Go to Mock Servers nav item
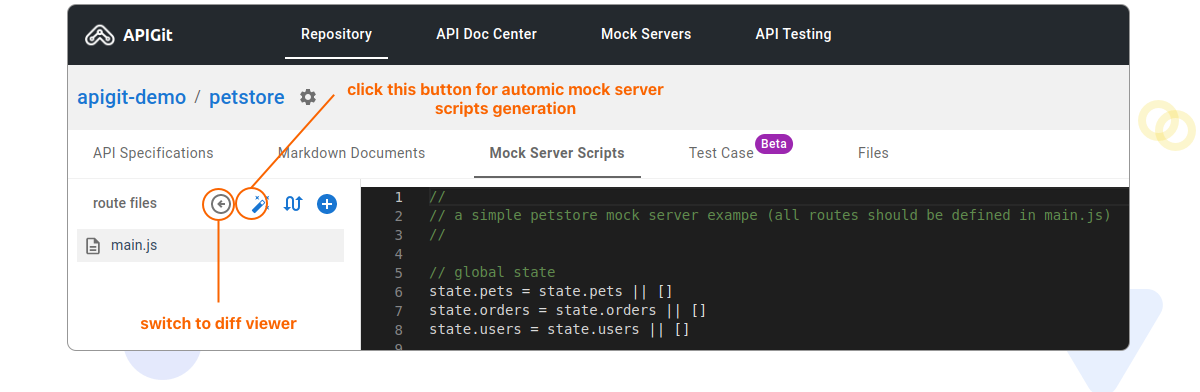The height and width of the screenshot is (392, 1200). pos(646,34)
